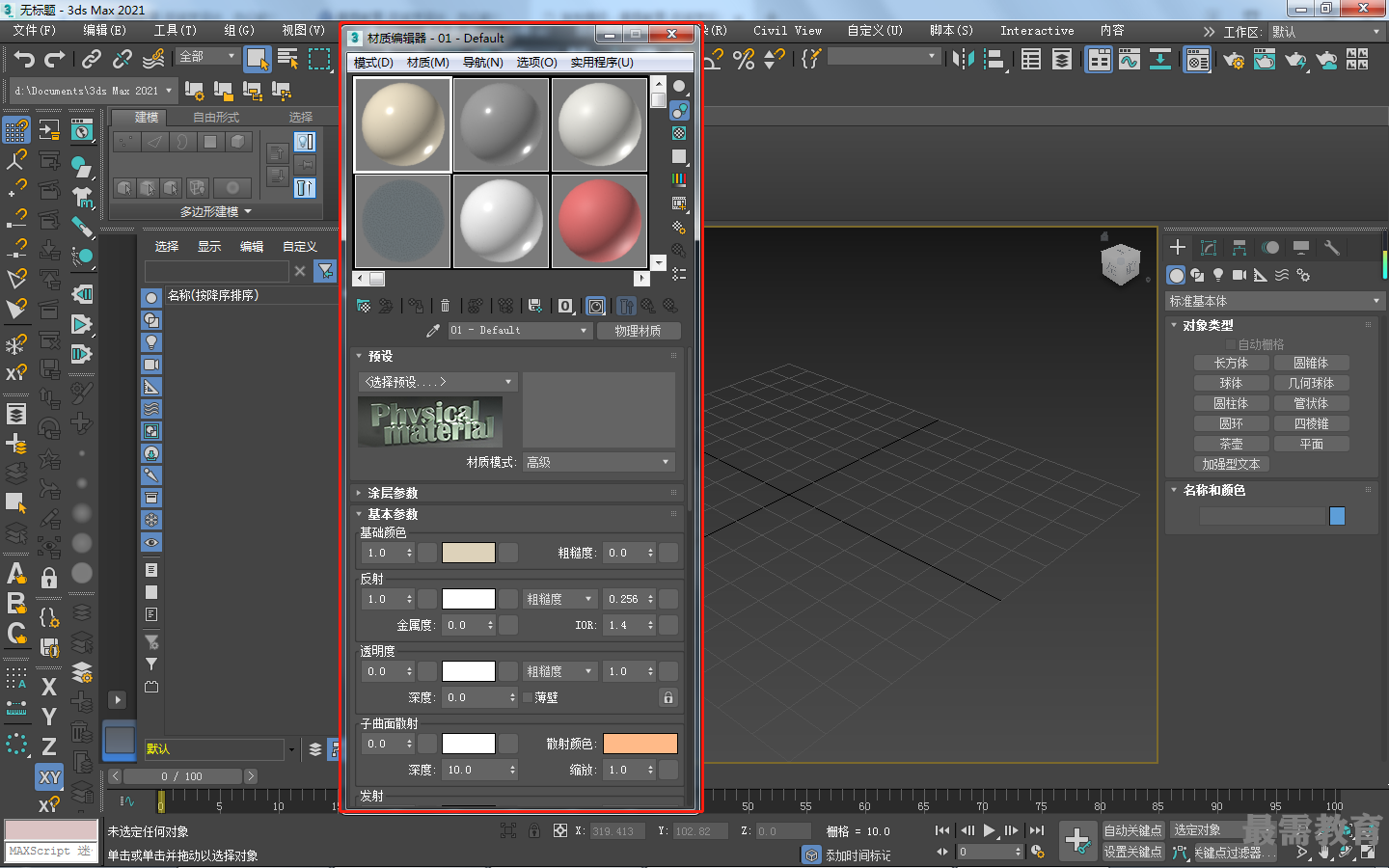Screen dimensions: 1389x868
Task: Open the 导航(N) menu
Action: (x=482, y=63)
